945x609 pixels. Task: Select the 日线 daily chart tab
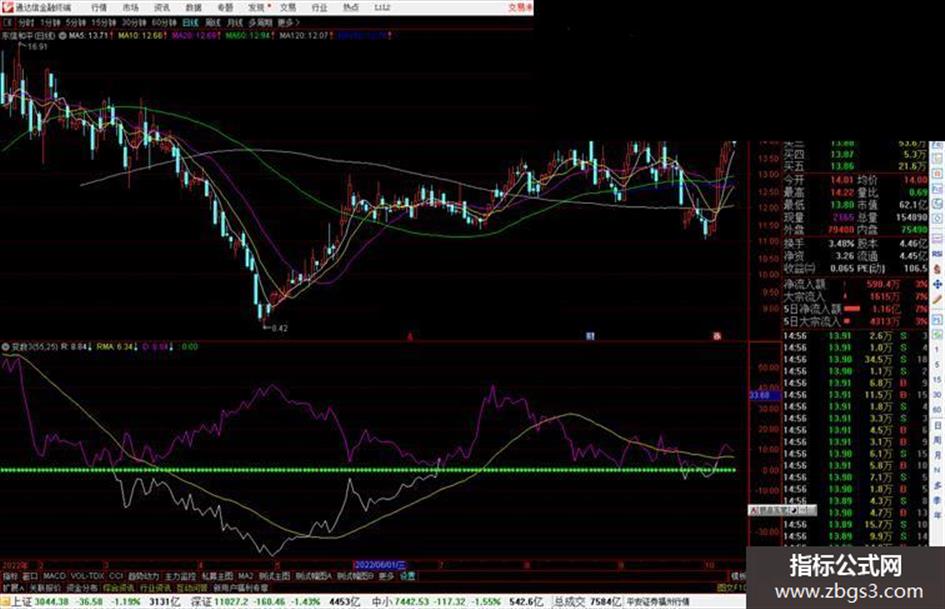(x=190, y=22)
